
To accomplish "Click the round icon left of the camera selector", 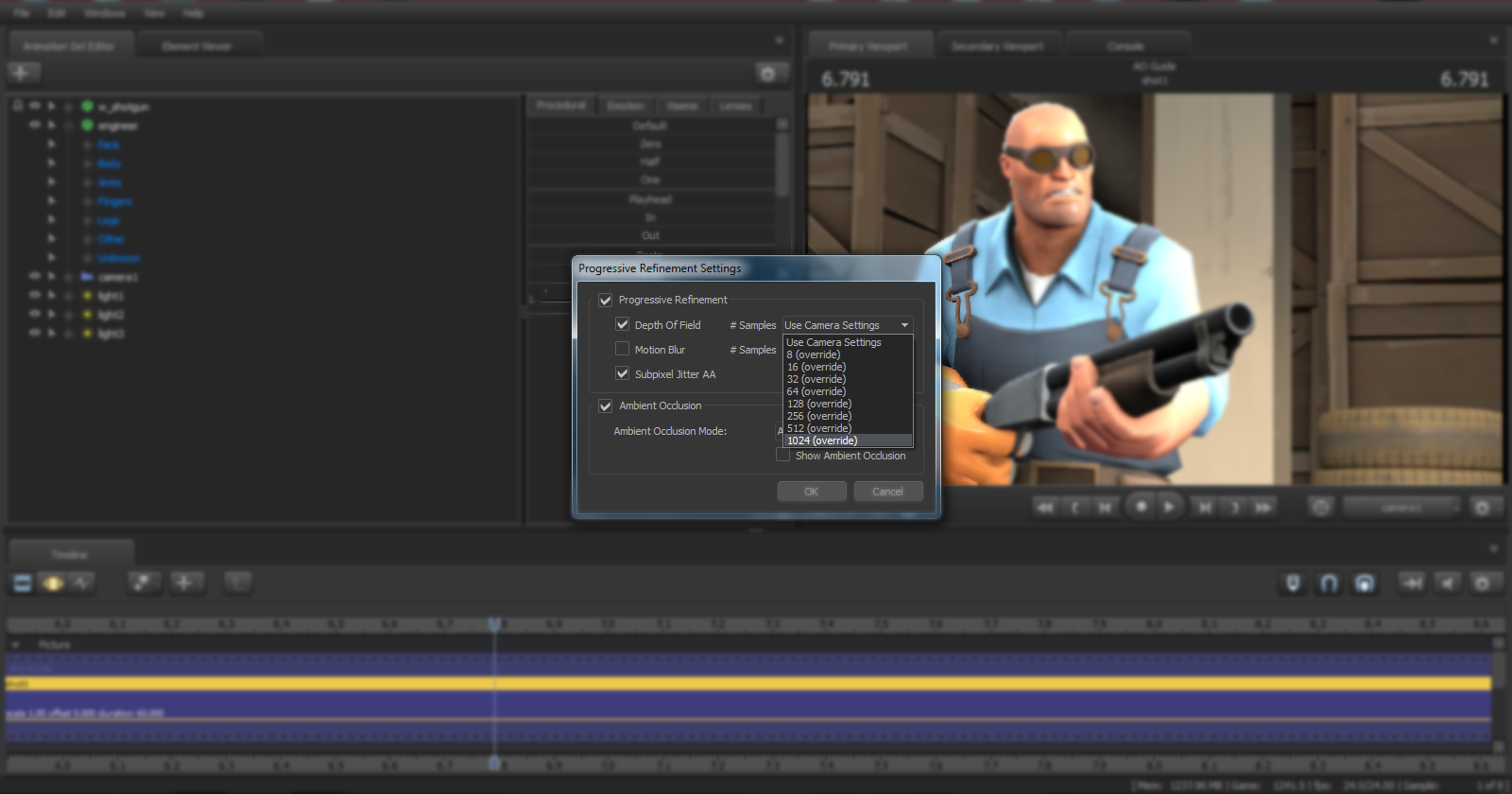I will click(x=1320, y=508).
